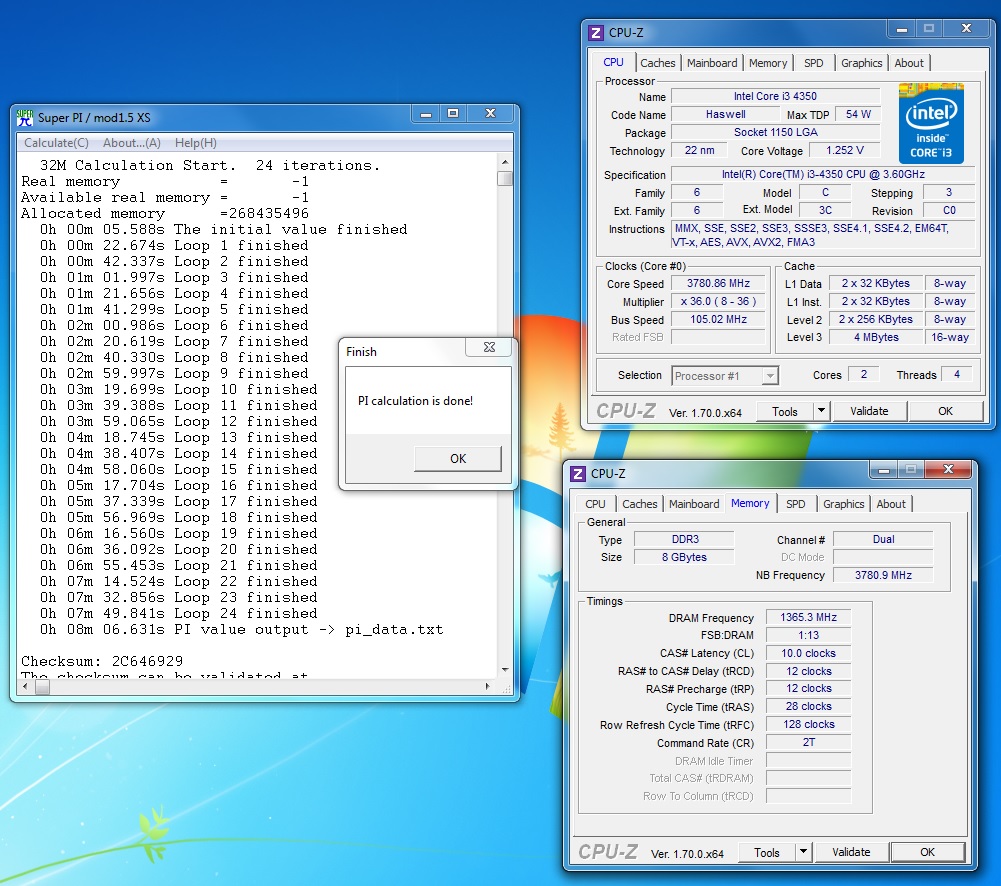The width and height of the screenshot is (1001, 886).
Task: Expand the Tools dropdown arrow in upper CPU-Z
Action: pyautogui.click(x=822, y=412)
